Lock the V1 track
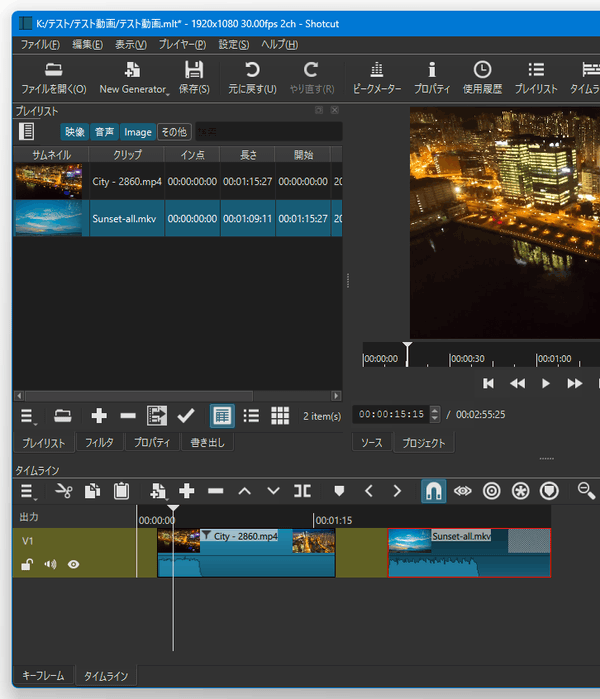 pyautogui.click(x=27, y=564)
